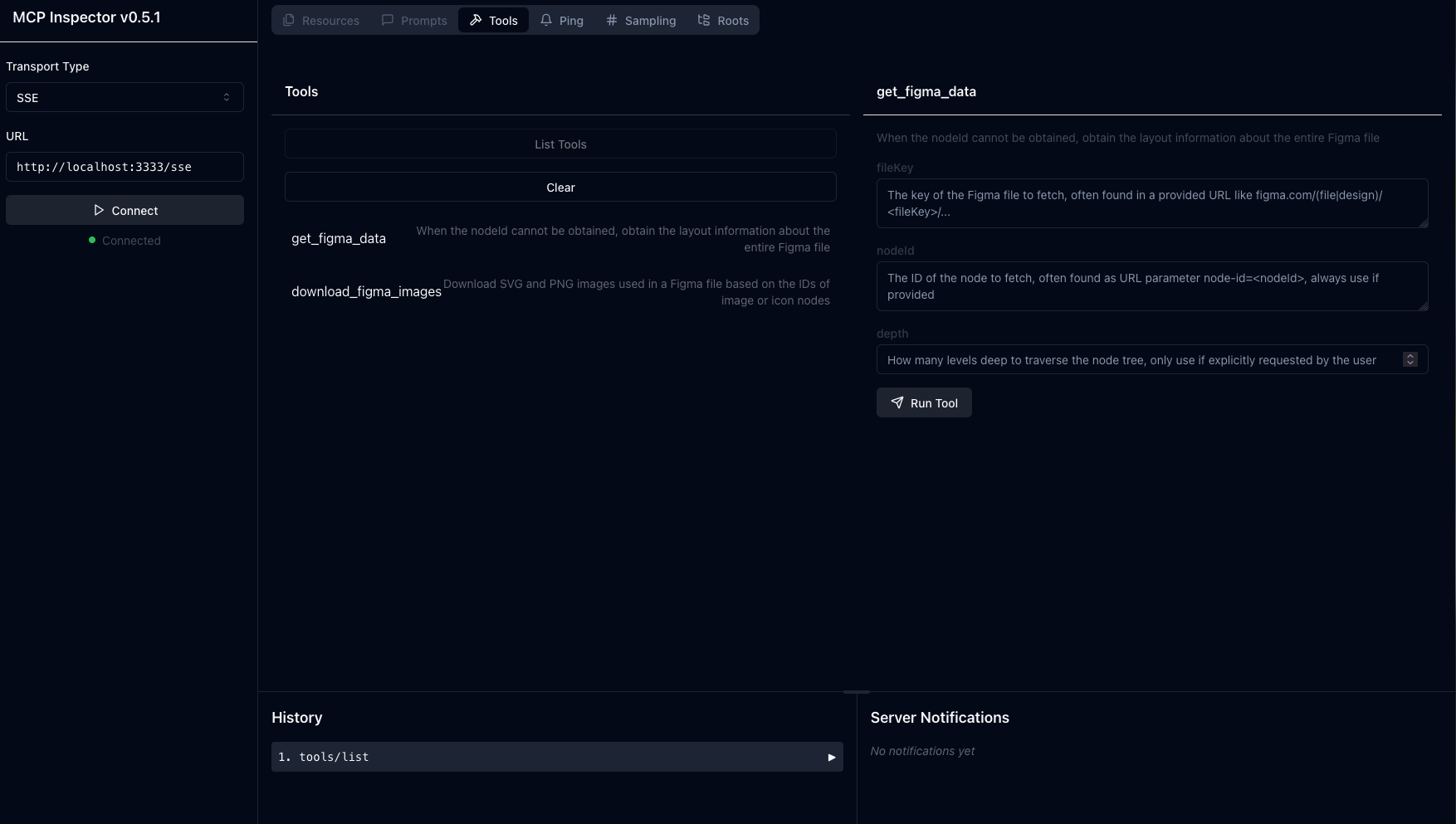Click the URL input field
The width and height of the screenshot is (1456, 824).
[x=125, y=167]
